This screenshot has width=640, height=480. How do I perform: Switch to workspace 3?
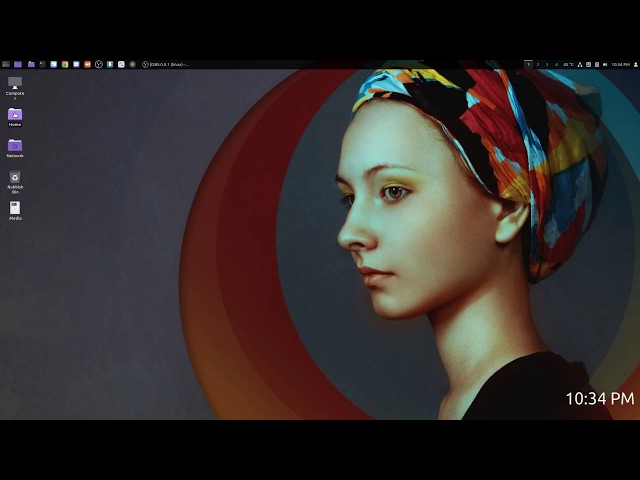click(x=547, y=64)
